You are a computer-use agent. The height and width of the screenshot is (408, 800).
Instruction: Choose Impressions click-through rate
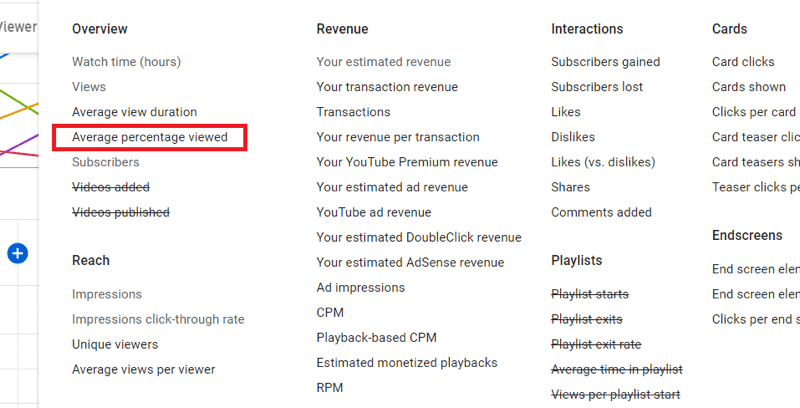tap(158, 319)
